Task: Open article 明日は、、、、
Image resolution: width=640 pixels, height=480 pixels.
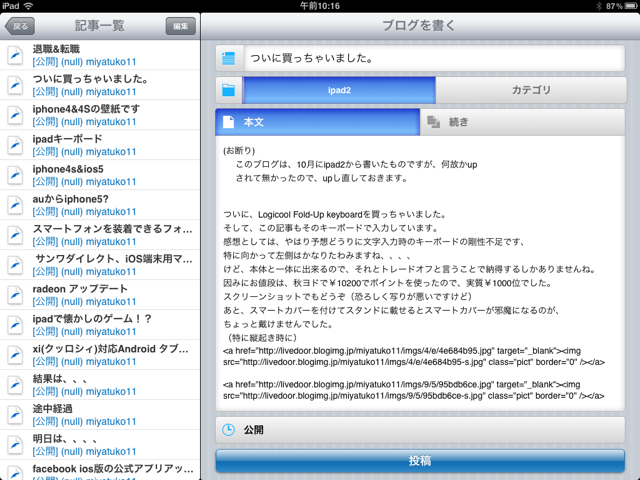Action: [x=100, y=445]
